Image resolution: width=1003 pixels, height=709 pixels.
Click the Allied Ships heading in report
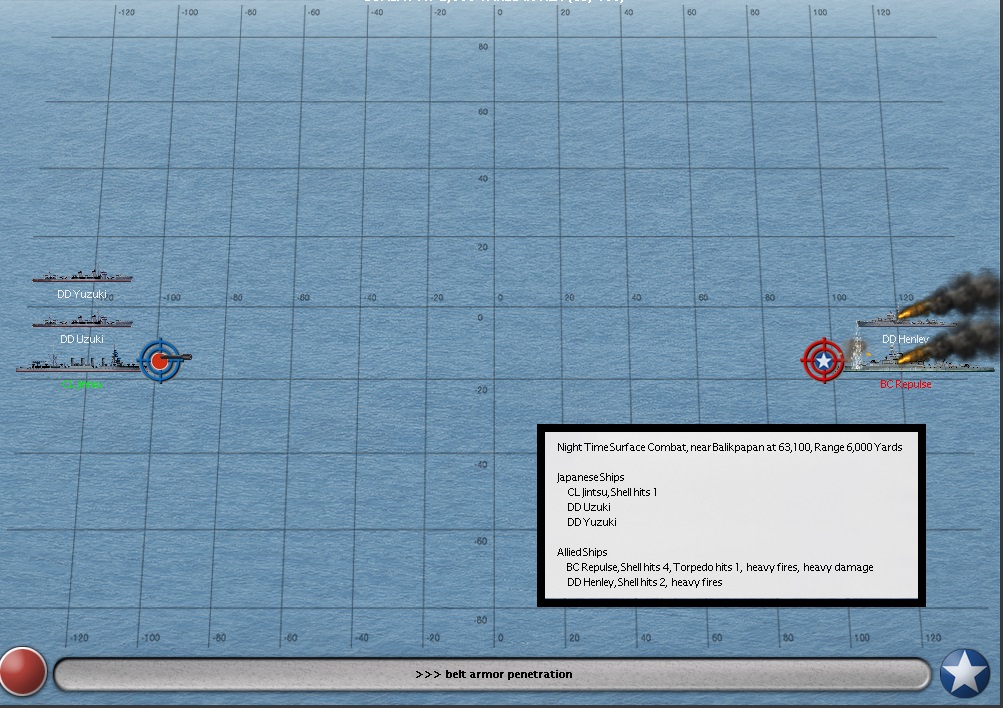pyautogui.click(x=582, y=552)
